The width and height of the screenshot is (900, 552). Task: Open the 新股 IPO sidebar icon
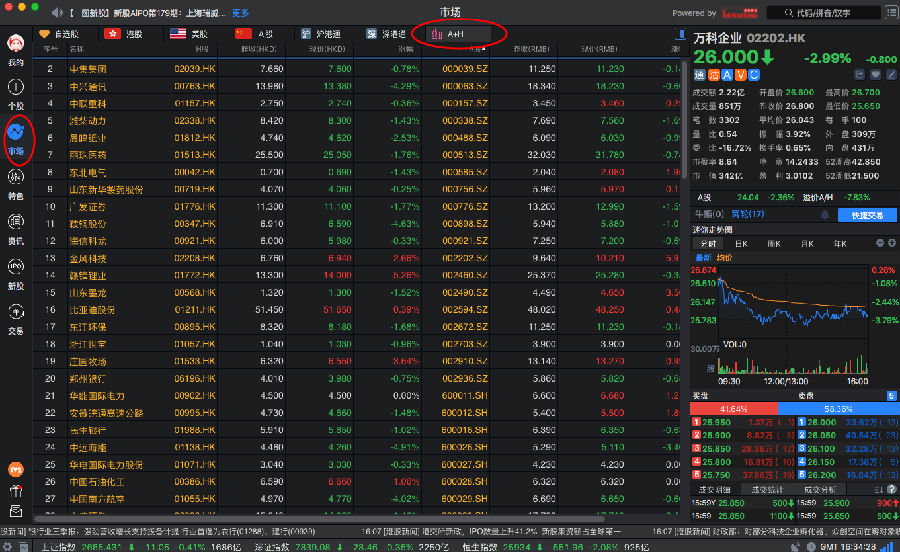[x=15, y=266]
